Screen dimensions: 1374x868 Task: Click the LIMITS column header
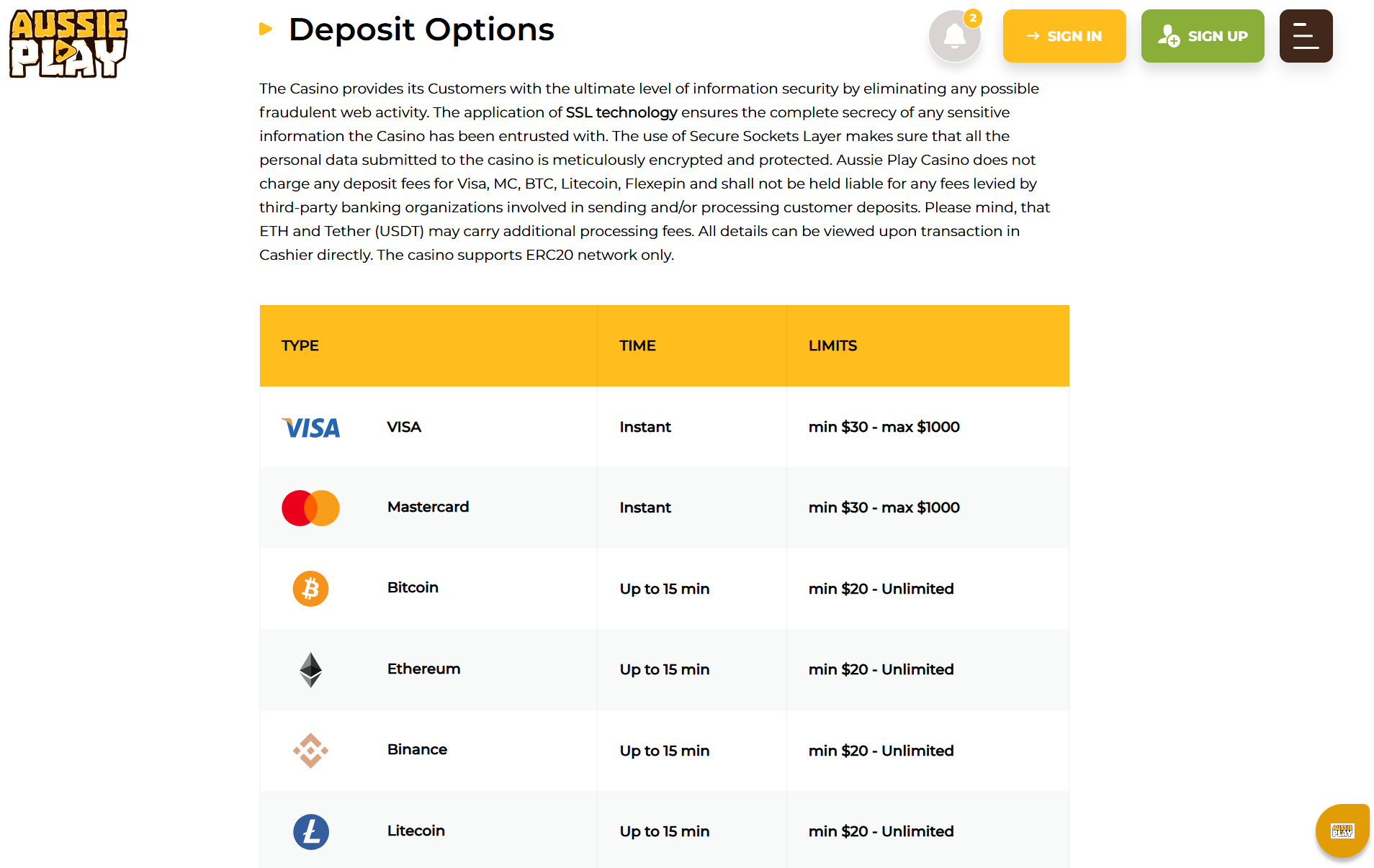click(x=832, y=345)
